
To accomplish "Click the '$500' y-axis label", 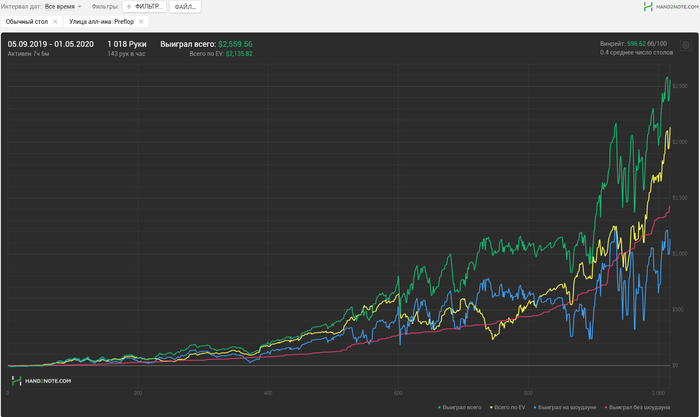I will click(678, 309).
